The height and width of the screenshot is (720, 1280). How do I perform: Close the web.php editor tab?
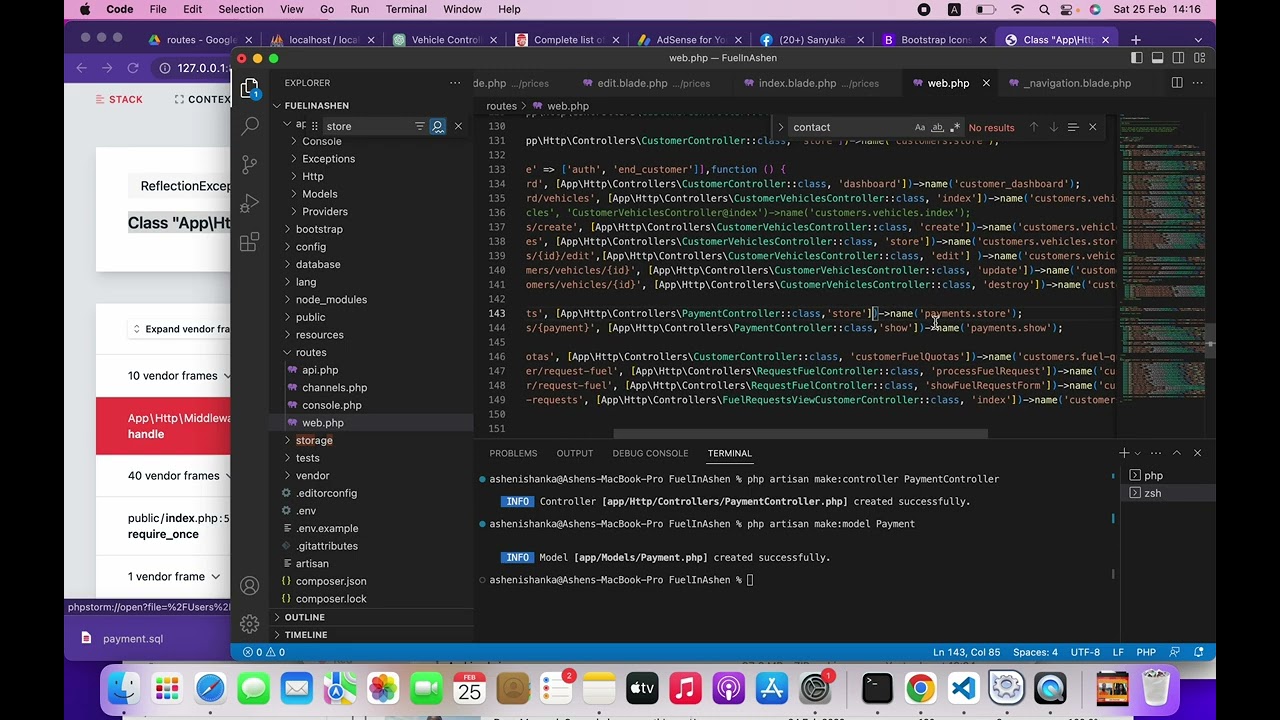click(x=986, y=83)
